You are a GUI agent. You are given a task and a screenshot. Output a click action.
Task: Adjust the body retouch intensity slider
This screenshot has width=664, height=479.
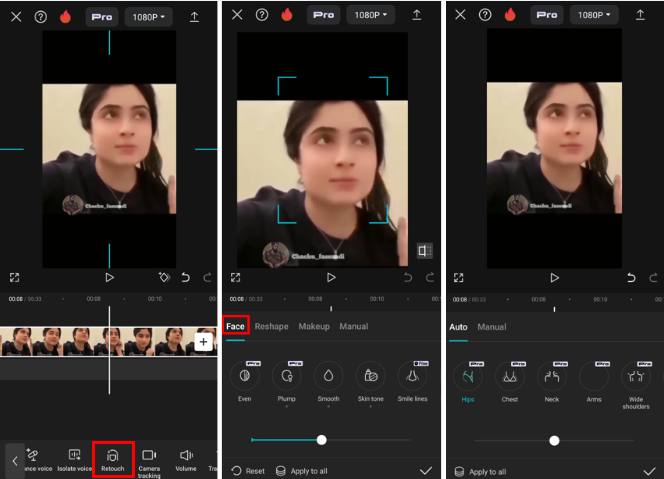[x=554, y=441]
